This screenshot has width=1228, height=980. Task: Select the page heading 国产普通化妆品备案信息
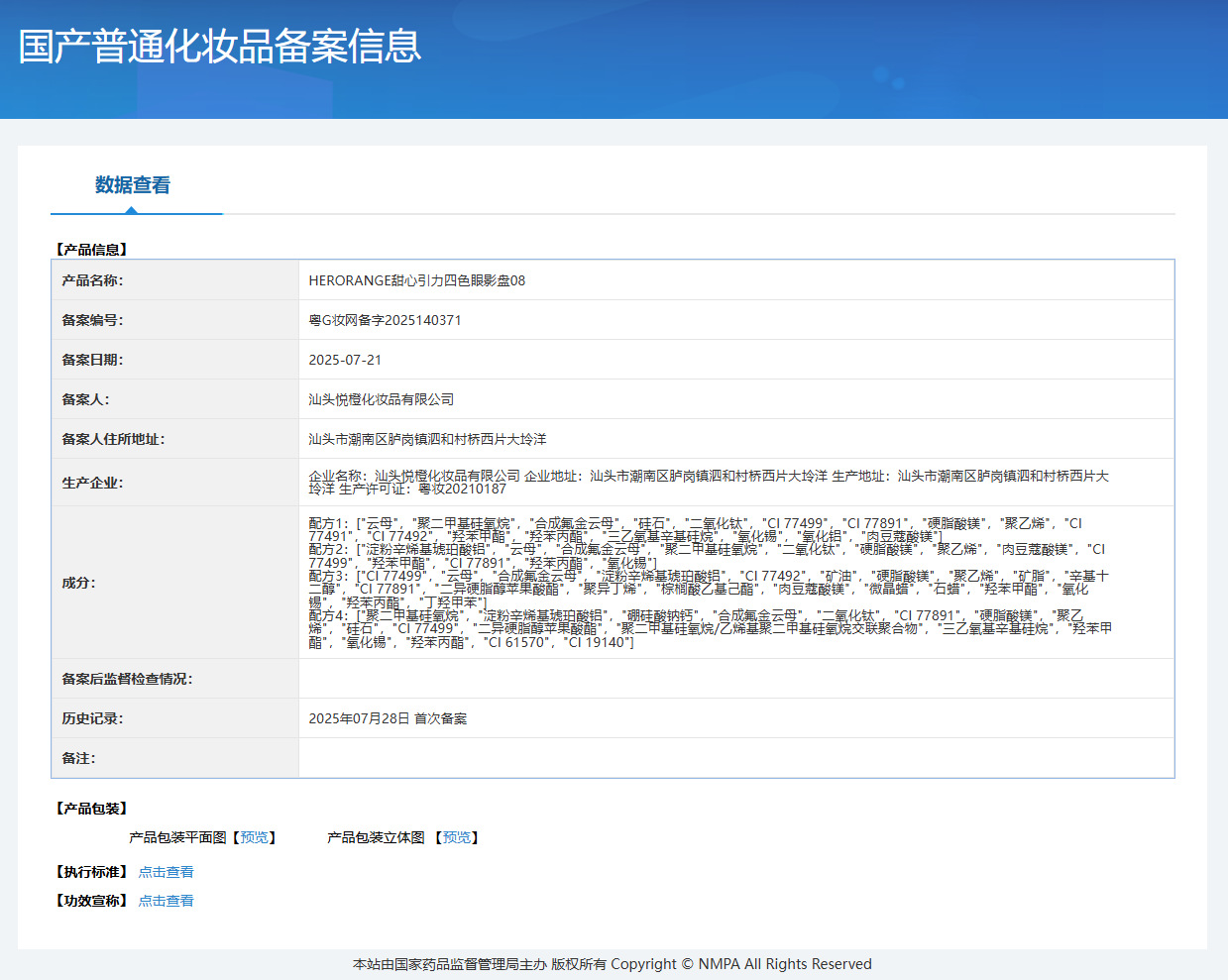(x=220, y=47)
